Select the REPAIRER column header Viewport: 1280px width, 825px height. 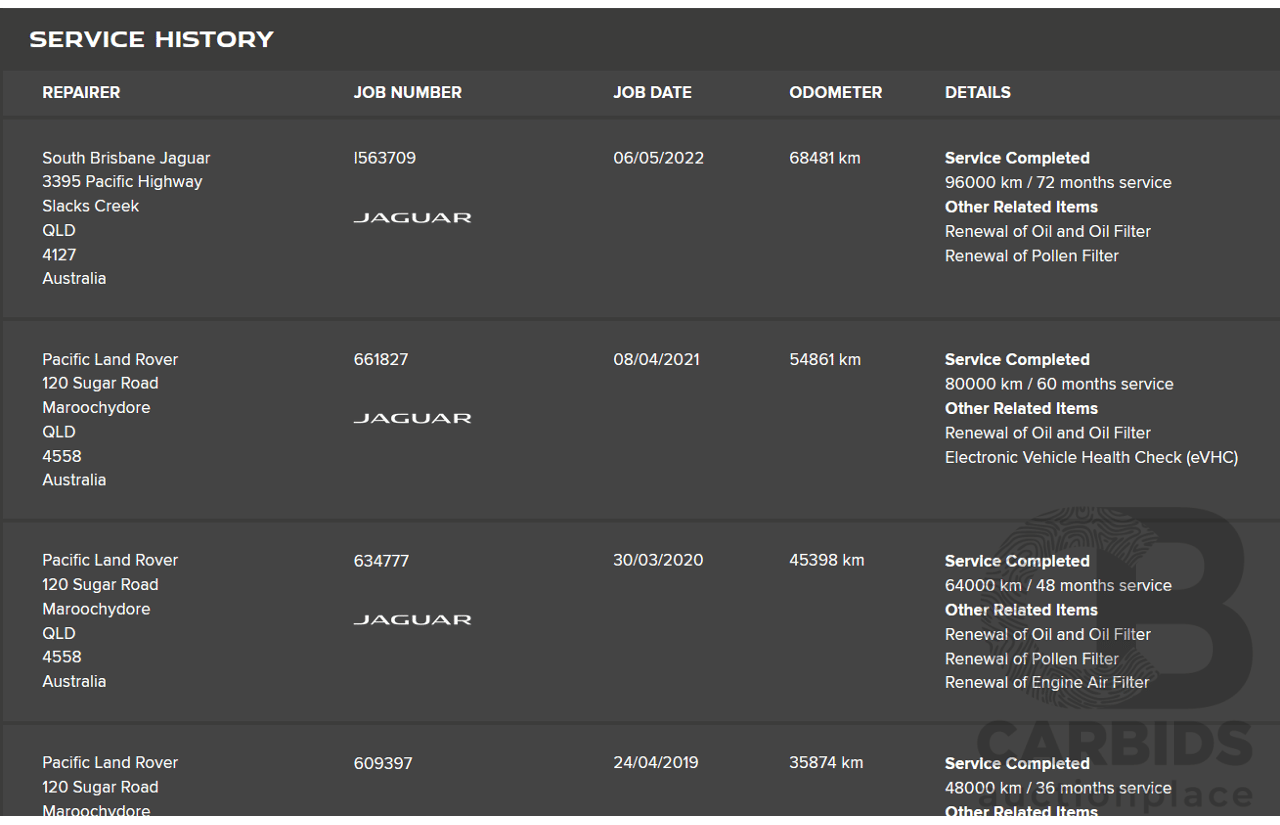[81, 92]
